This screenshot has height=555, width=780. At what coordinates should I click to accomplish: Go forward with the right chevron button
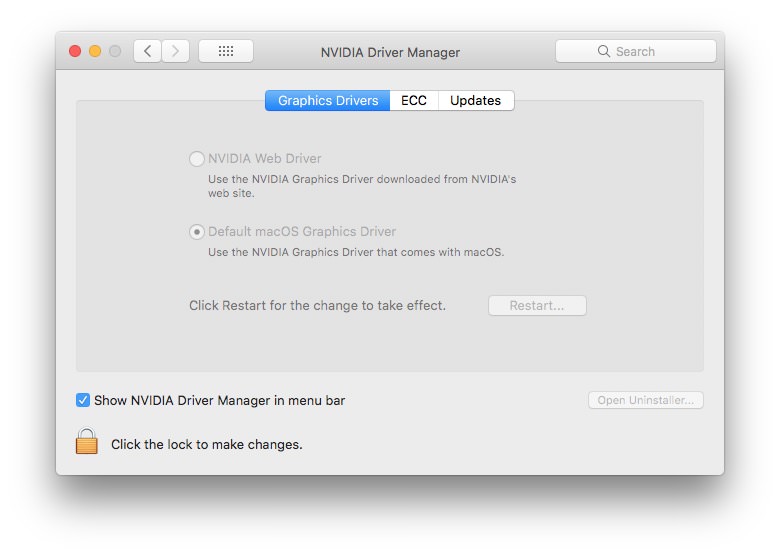pyautogui.click(x=176, y=51)
